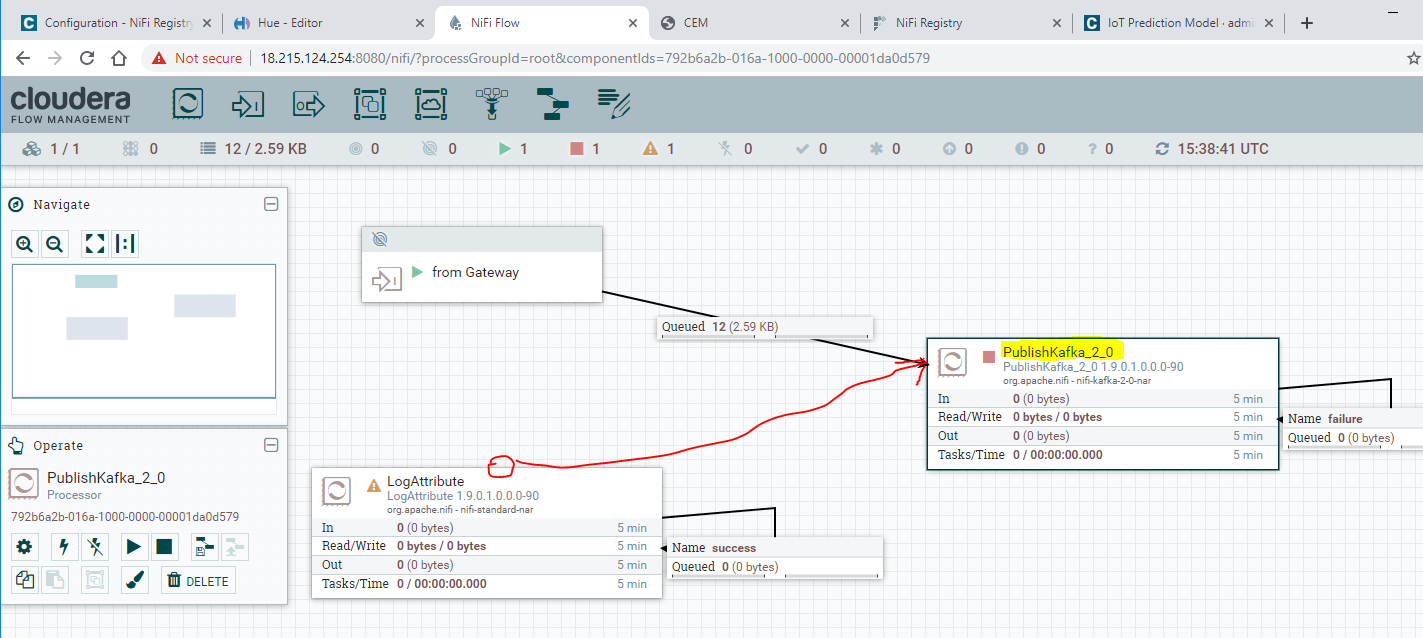Switch to CEM browser tab
This screenshot has height=638, width=1423.
coord(756,23)
